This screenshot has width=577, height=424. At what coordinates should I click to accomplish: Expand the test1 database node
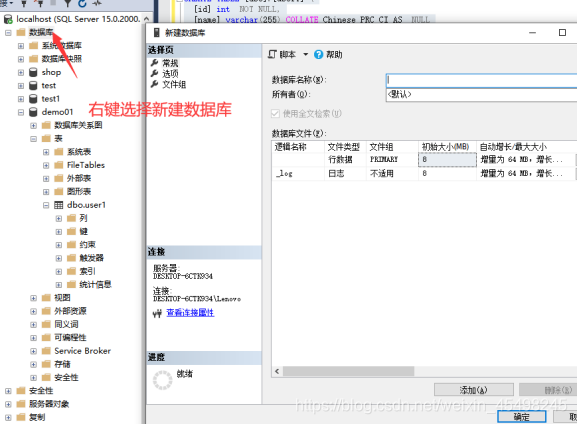(21, 99)
